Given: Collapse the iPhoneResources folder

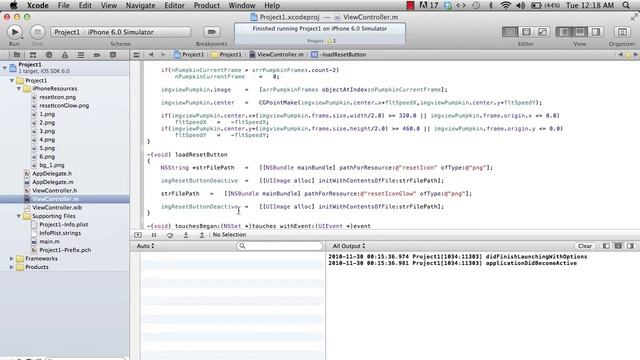Looking at the screenshot, I should point(19,89).
